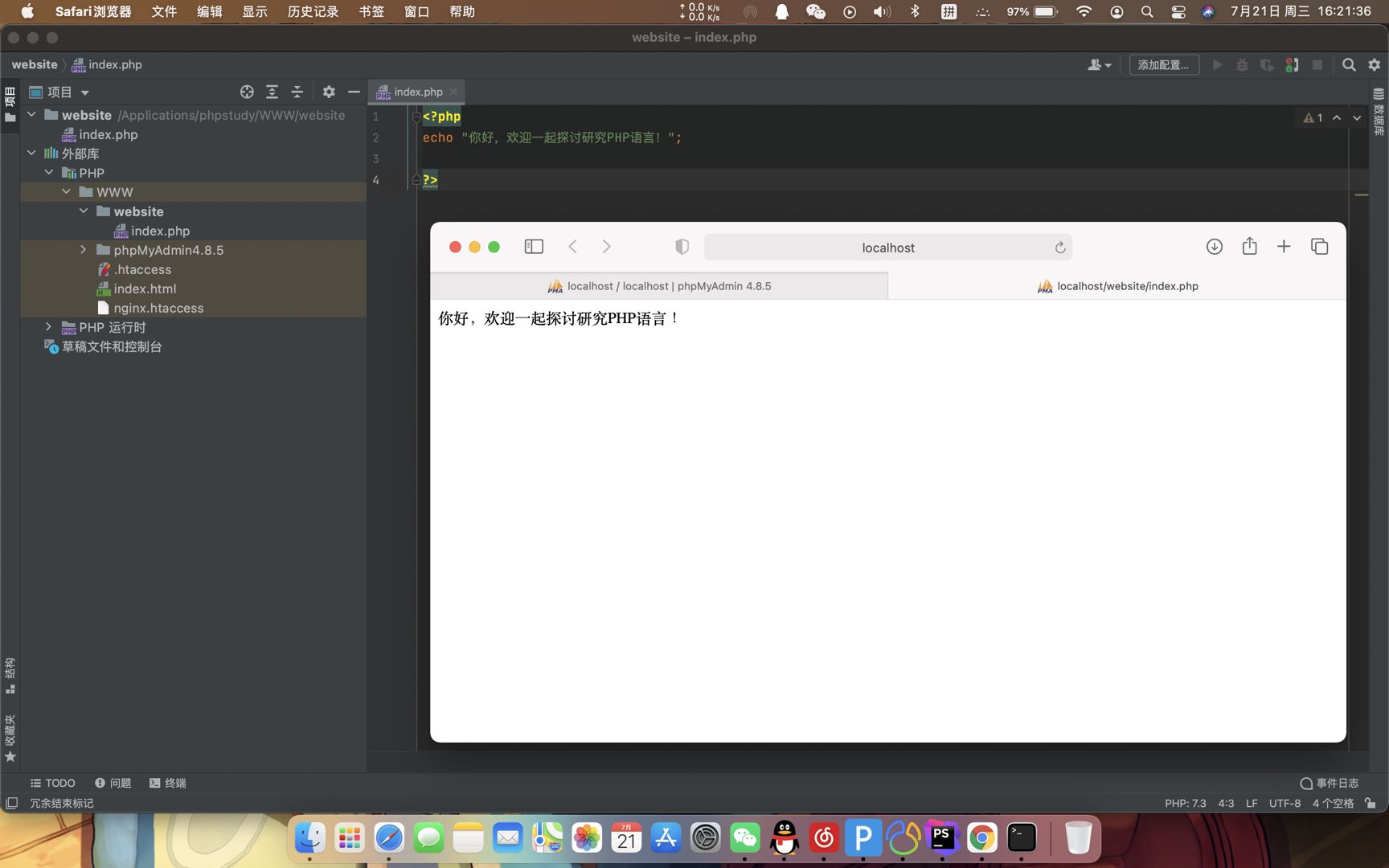Open IDE settings gear at top right
The image size is (1389, 868).
tap(1374, 65)
